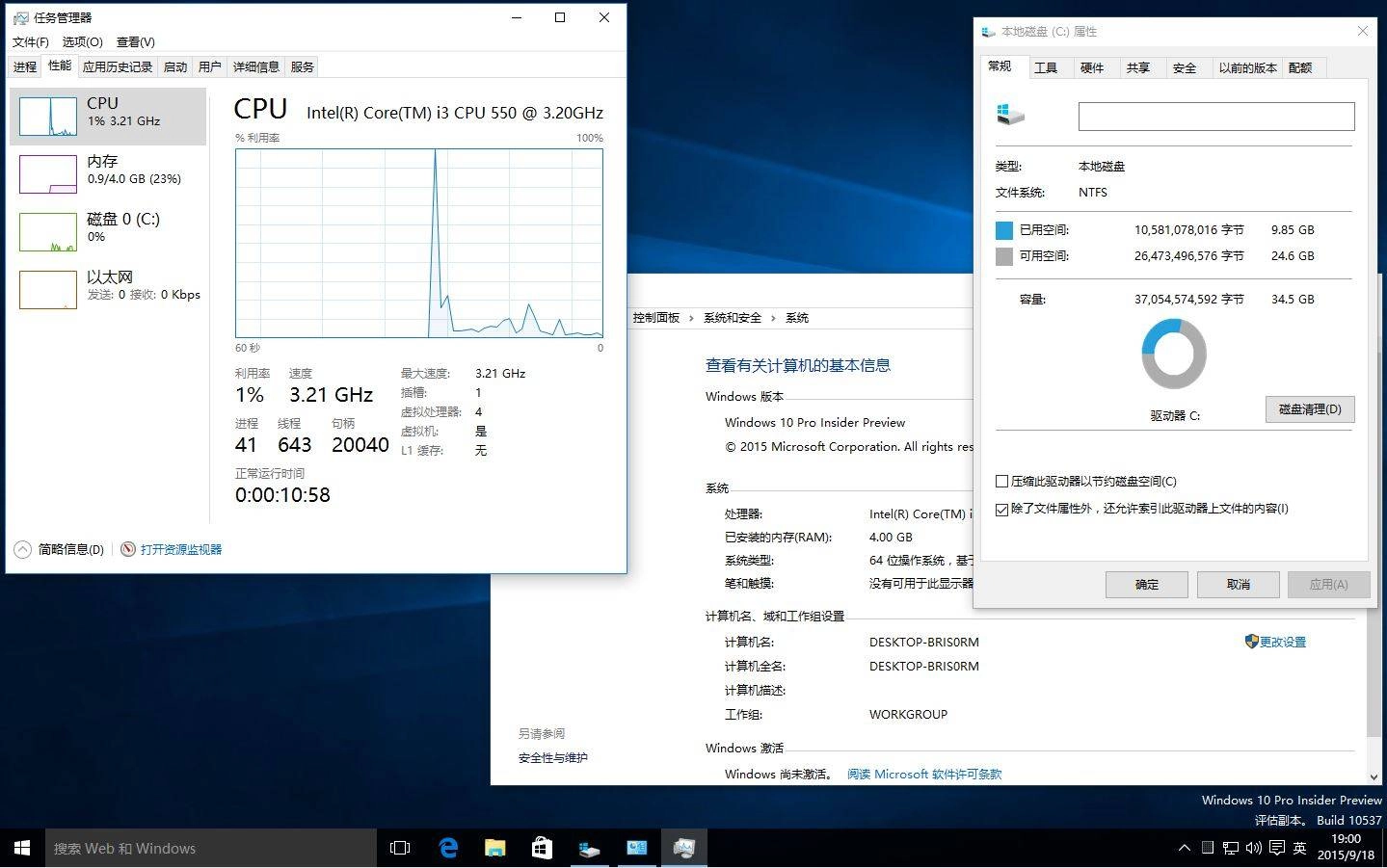
Task: Click the 磁盘清理(D) button
Action: [x=1310, y=409]
